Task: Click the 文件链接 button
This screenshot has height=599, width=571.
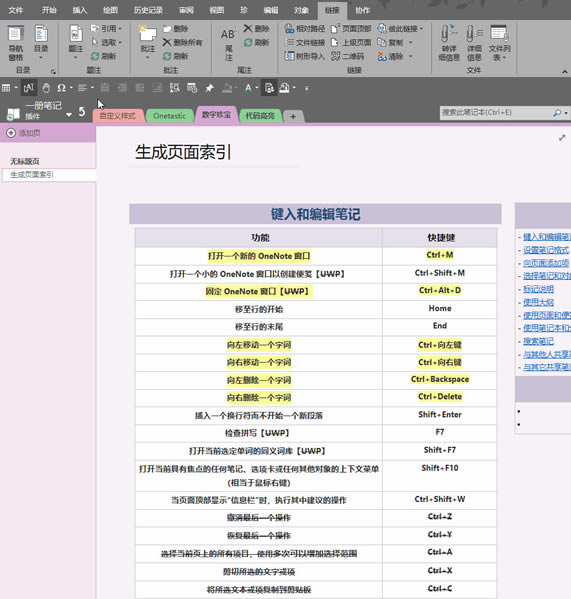Action: [305, 42]
